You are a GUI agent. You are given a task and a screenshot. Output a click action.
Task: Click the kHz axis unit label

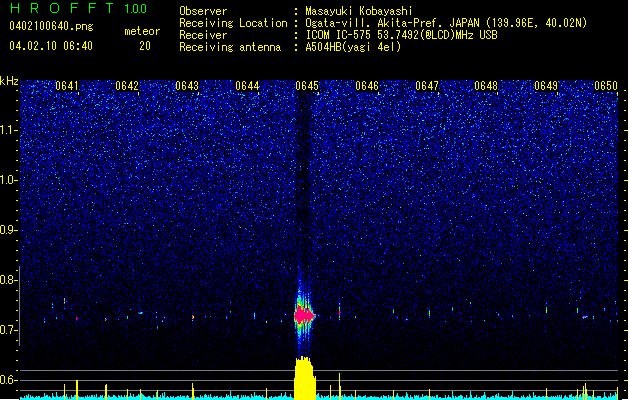9,81
